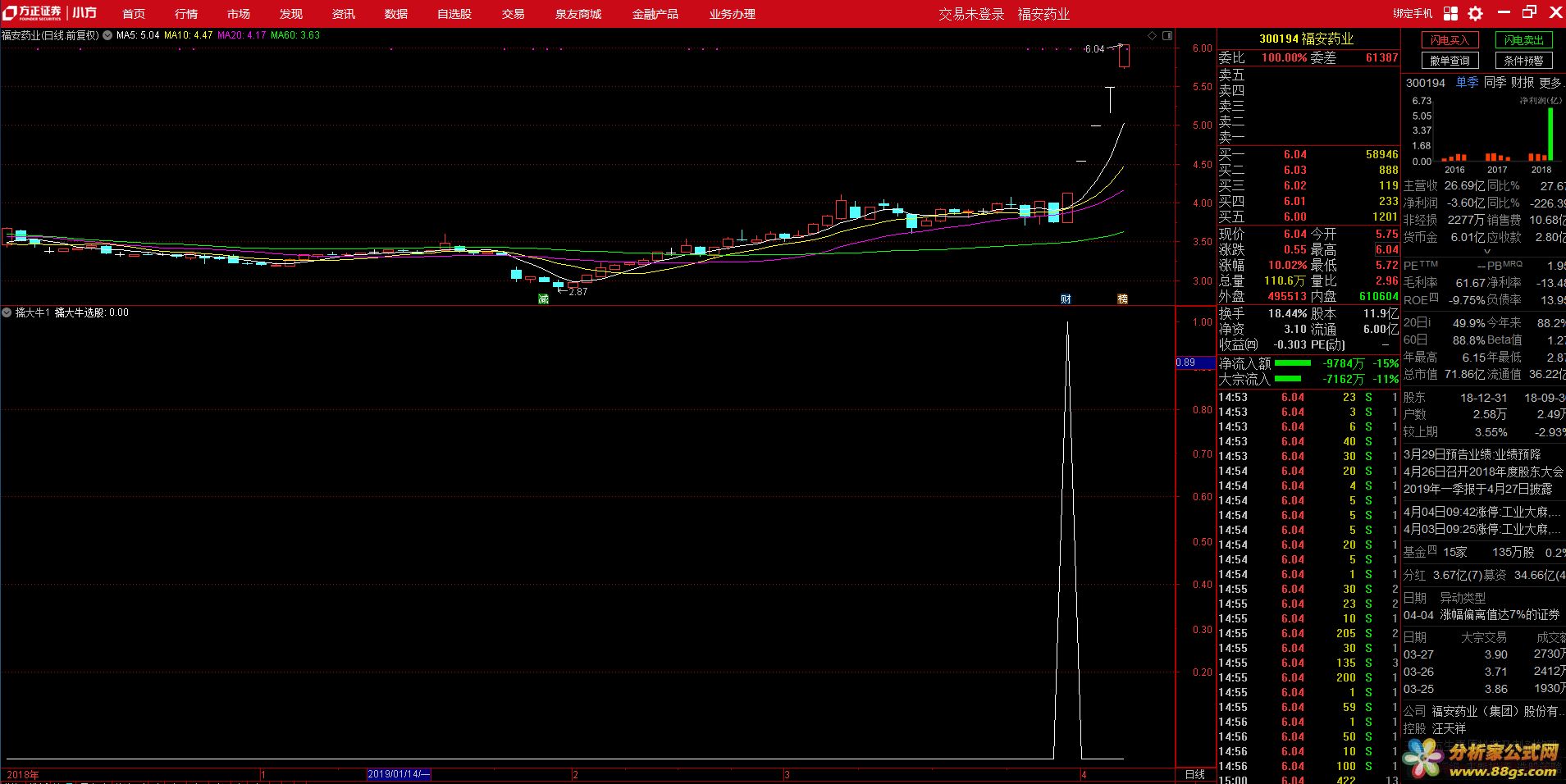
Task: Click the Founder Securities logo
Action: (33, 12)
